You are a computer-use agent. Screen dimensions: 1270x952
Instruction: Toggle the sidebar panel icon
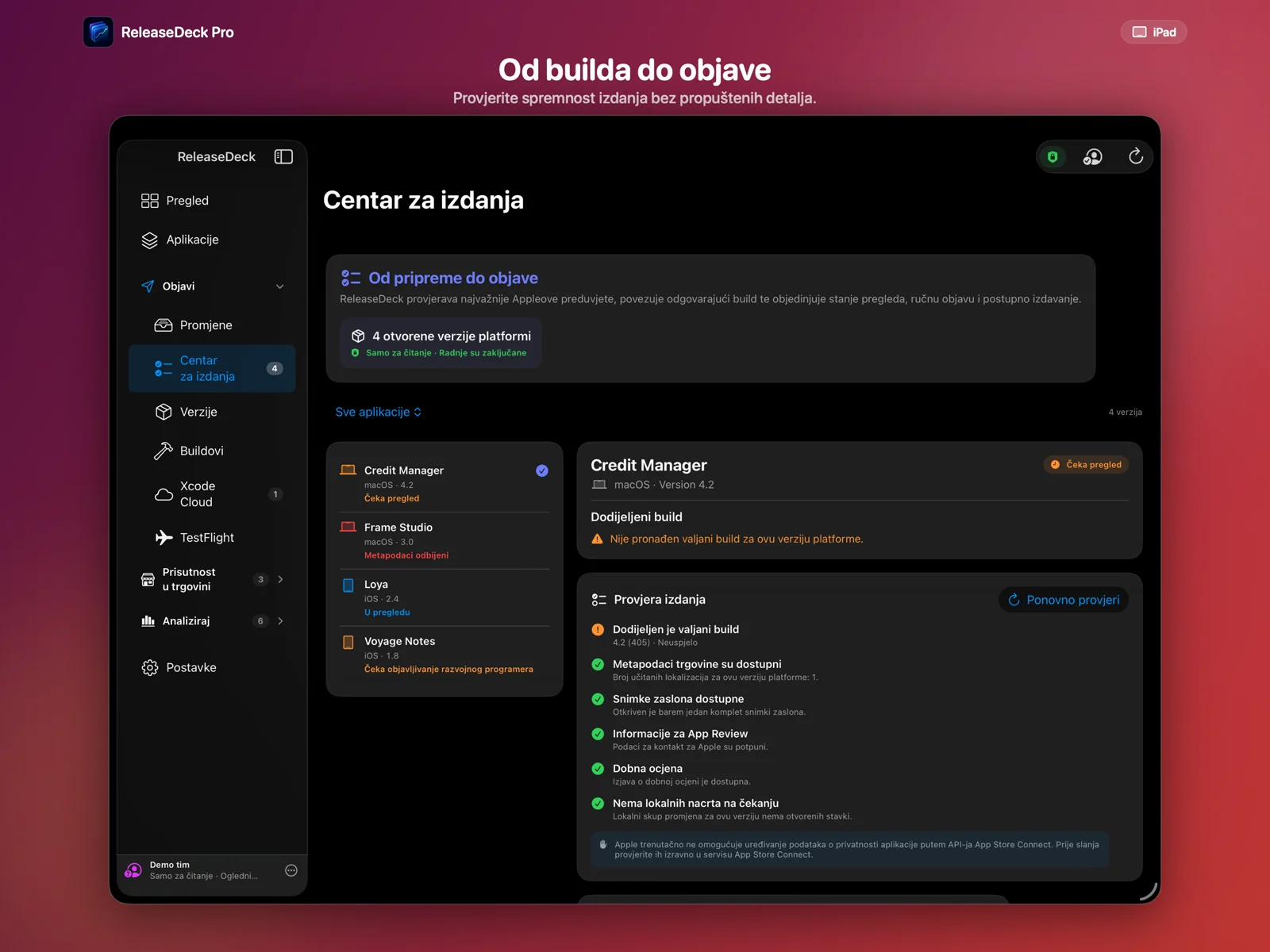point(283,156)
